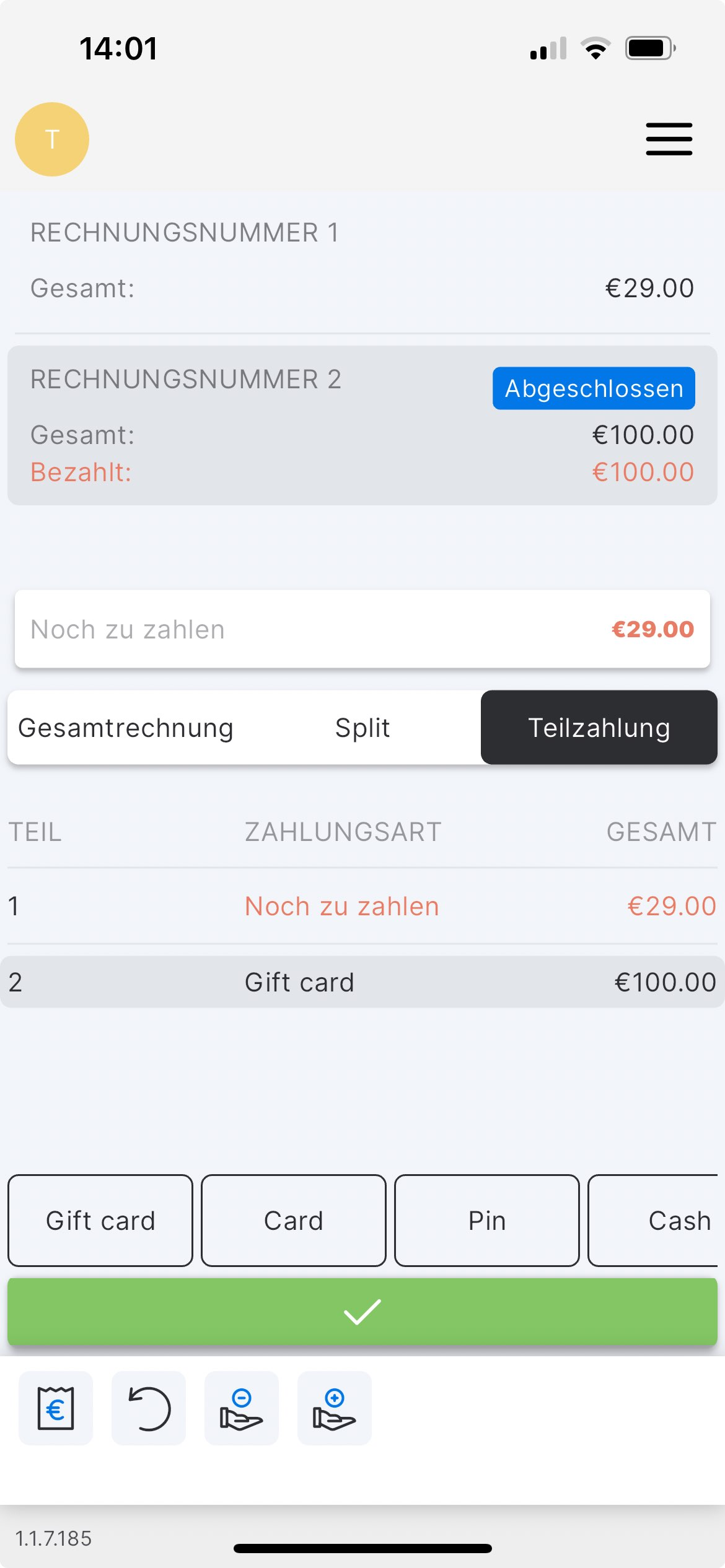Open the euro receipt icon
The height and width of the screenshot is (1568, 725).
click(x=56, y=1408)
